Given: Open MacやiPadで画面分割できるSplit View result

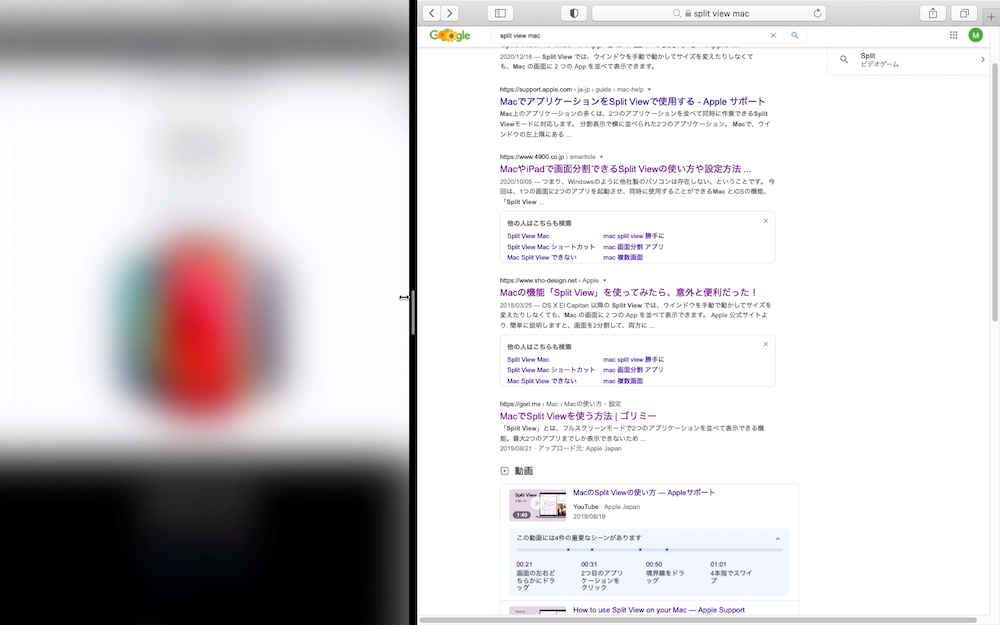Looking at the screenshot, I should (625, 169).
